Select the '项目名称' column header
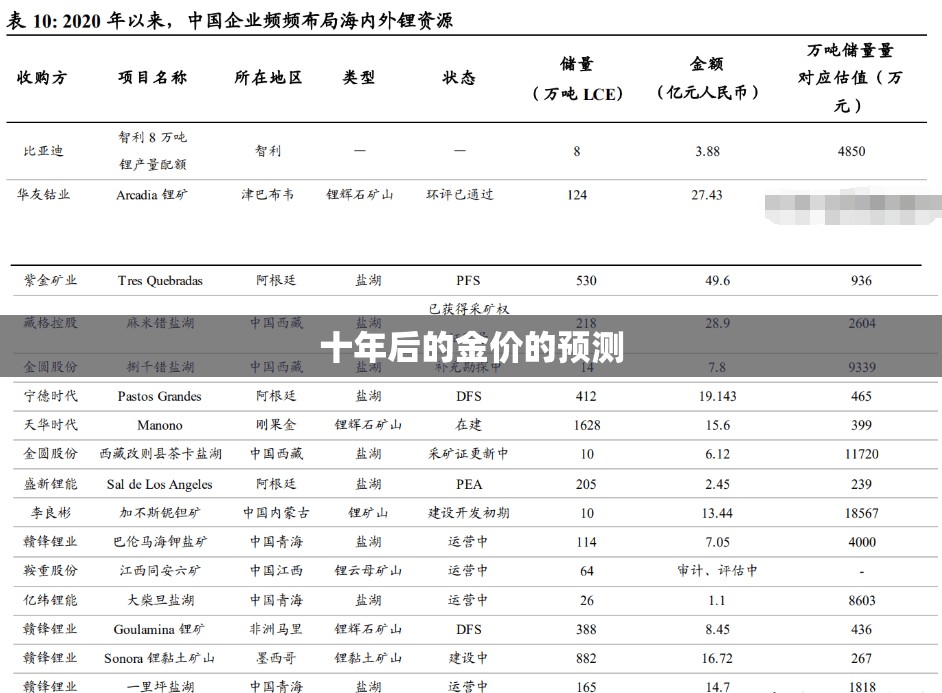The height and width of the screenshot is (693, 942). pos(153,77)
